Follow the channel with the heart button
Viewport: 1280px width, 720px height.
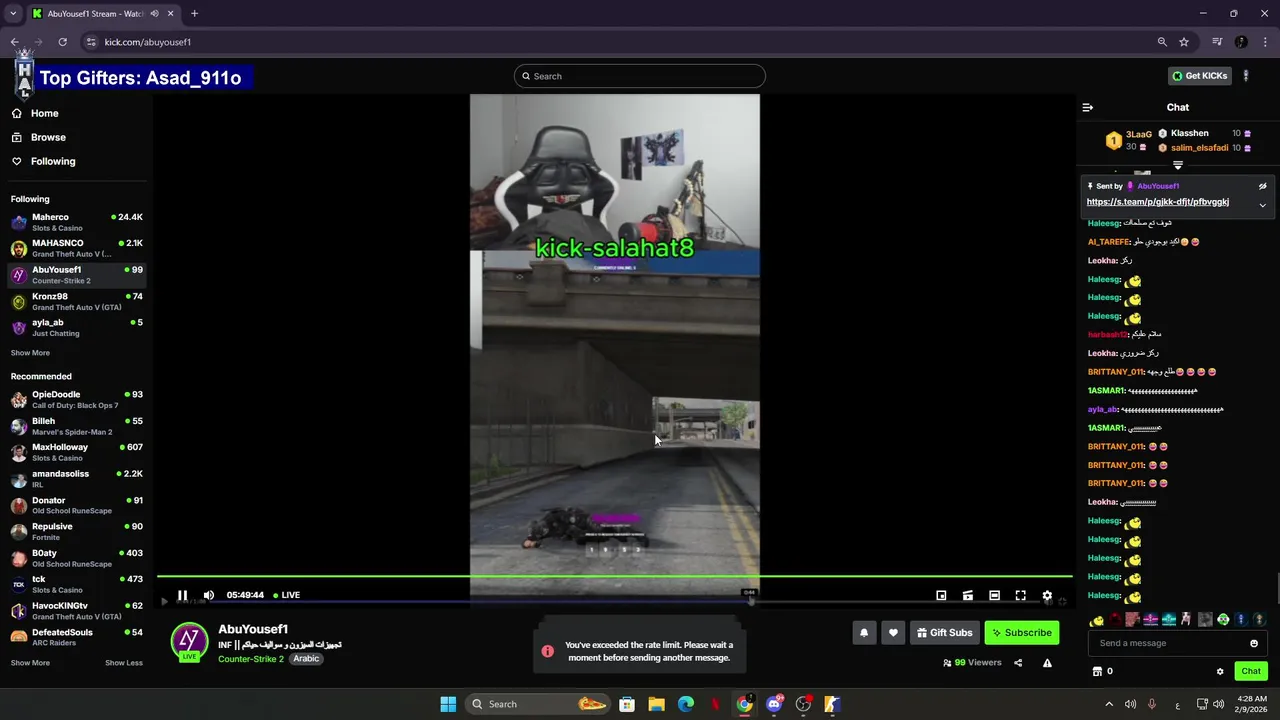pos(894,632)
